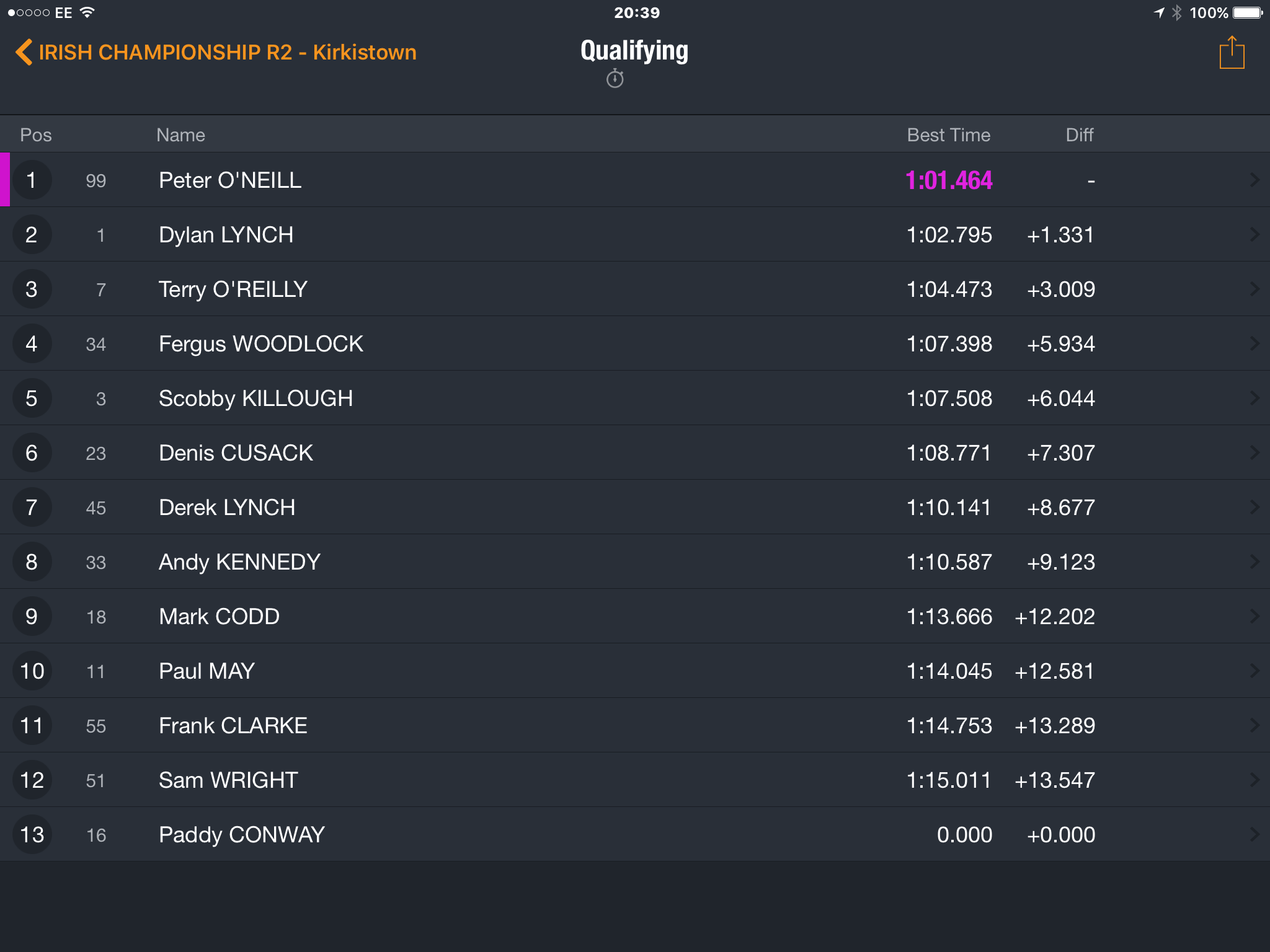Select the Qualifying title
The width and height of the screenshot is (1270, 952).
click(x=634, y=51)
